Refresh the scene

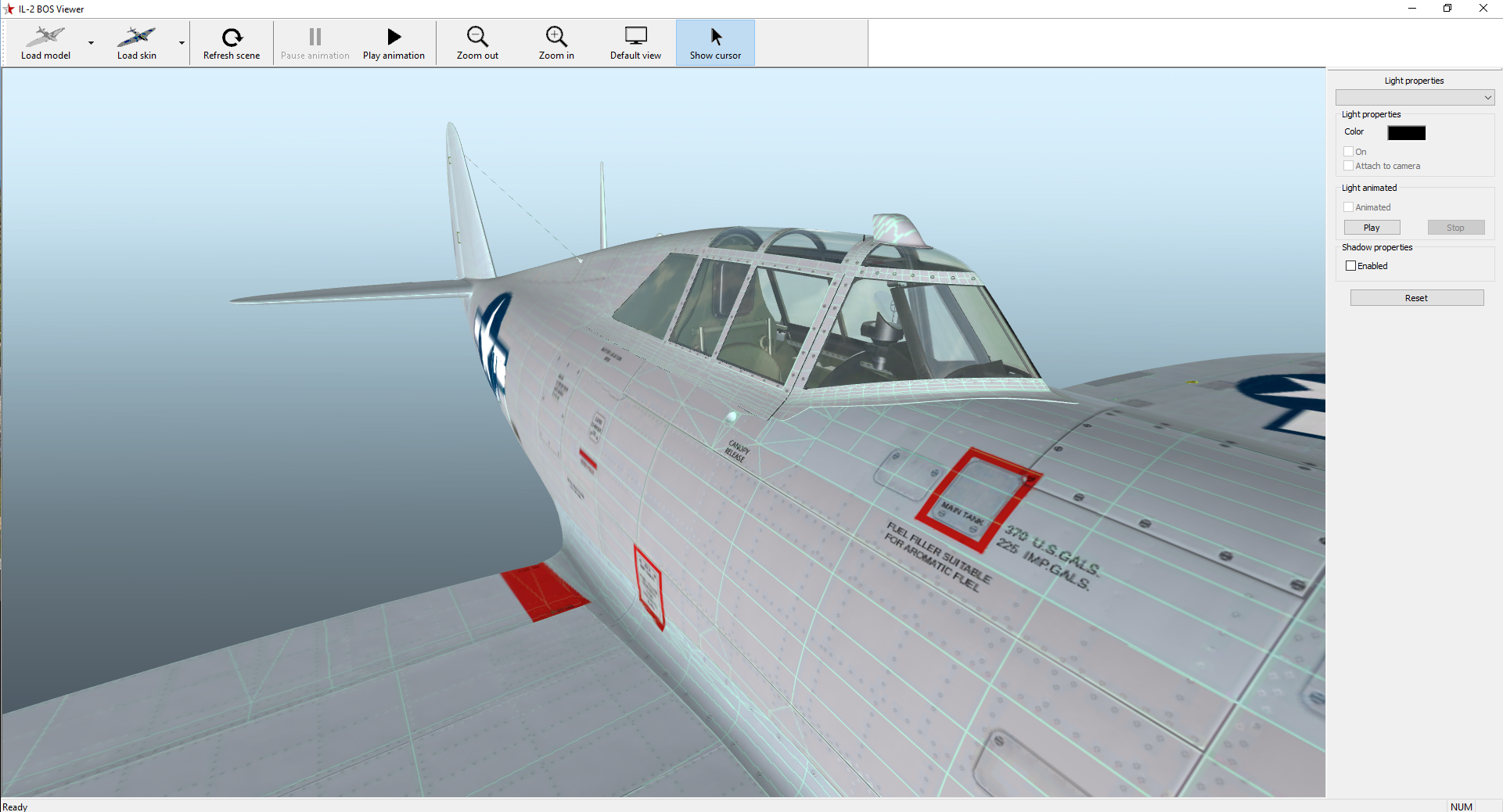pyautogui.click(x=232, y=43)
